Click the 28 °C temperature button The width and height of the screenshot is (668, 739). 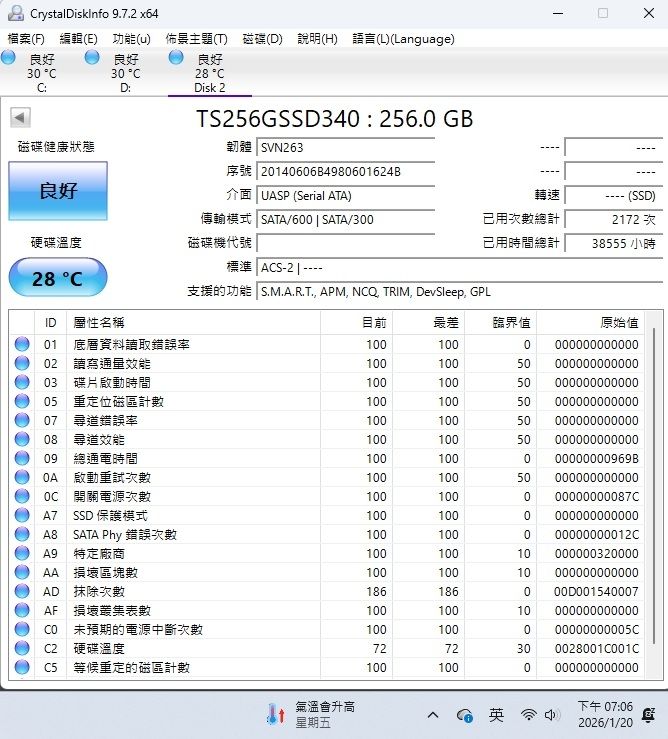[57, 278]
